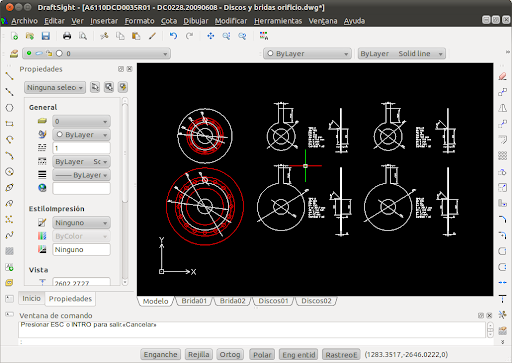The height and width of the screenshot is (363, 512).
Task: Click the linetype scale field showing 1
Action: tap(81, 148)
